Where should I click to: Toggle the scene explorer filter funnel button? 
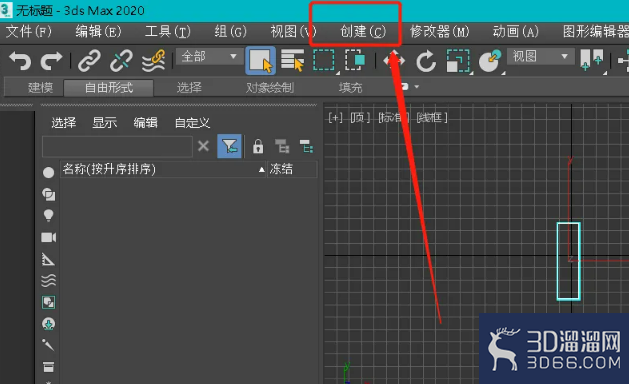click(229, 146)
